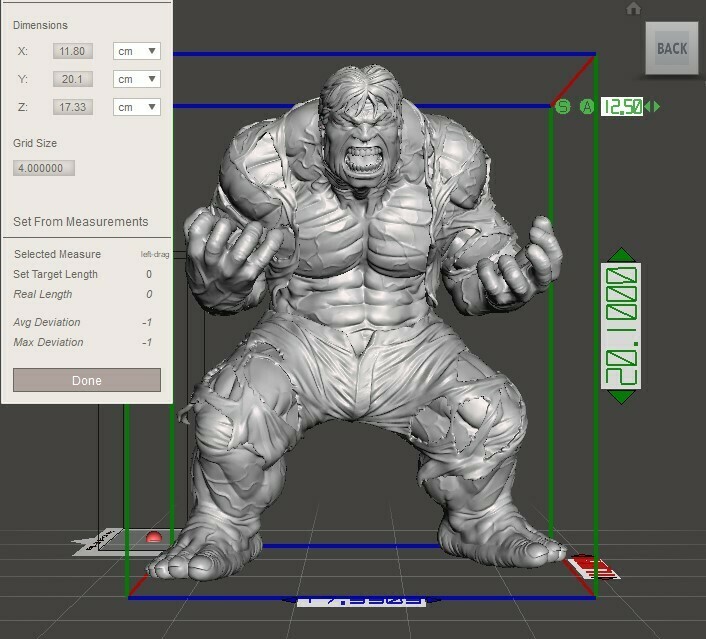Click the X dimension field showing 11.80
Screen dimensions: 706x639
tap(72, 51)
